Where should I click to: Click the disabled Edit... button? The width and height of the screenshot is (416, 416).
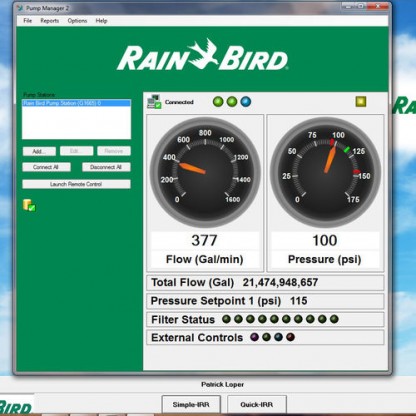77,151
